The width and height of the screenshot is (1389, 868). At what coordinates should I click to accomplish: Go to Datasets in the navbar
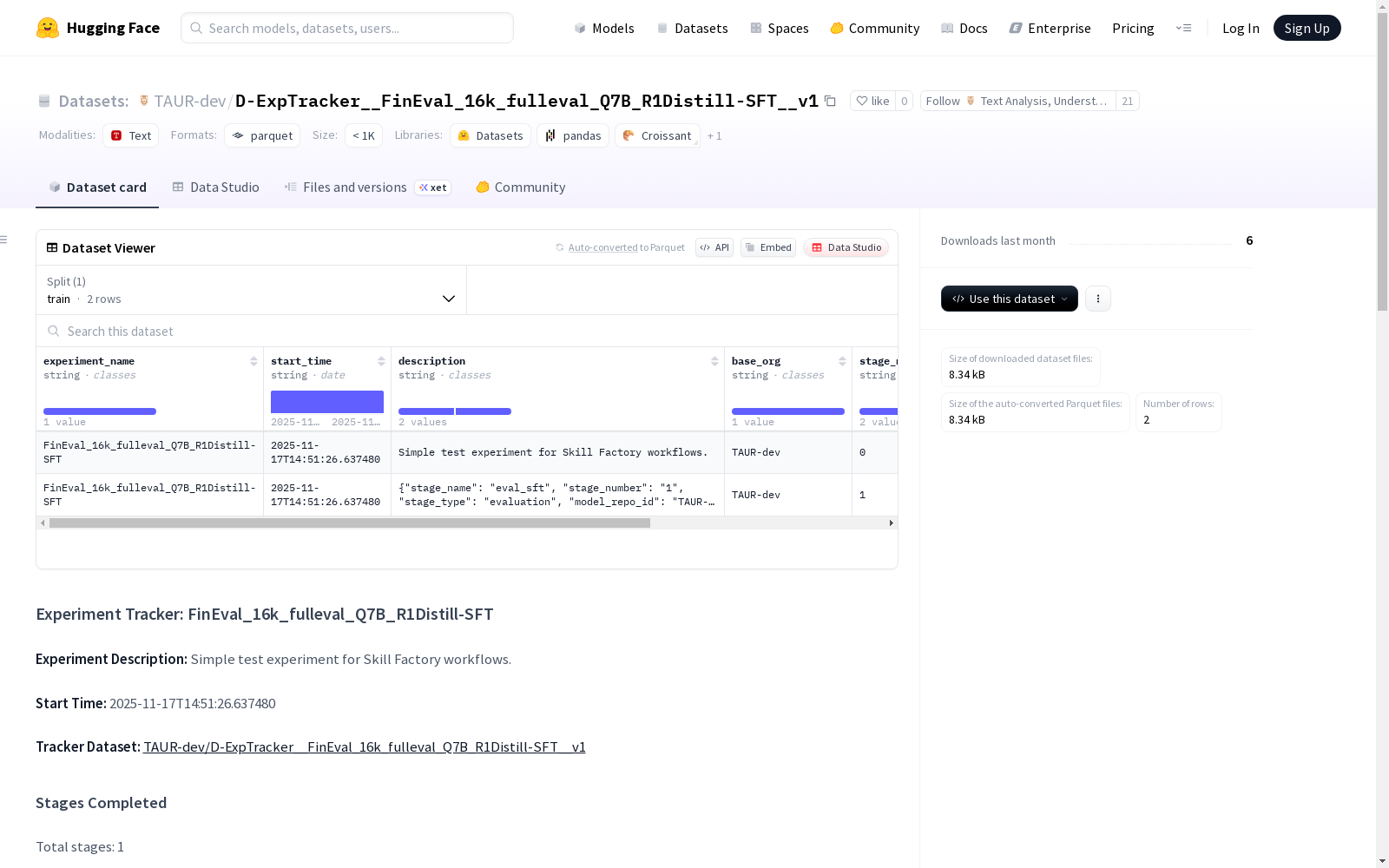[692, 28]
